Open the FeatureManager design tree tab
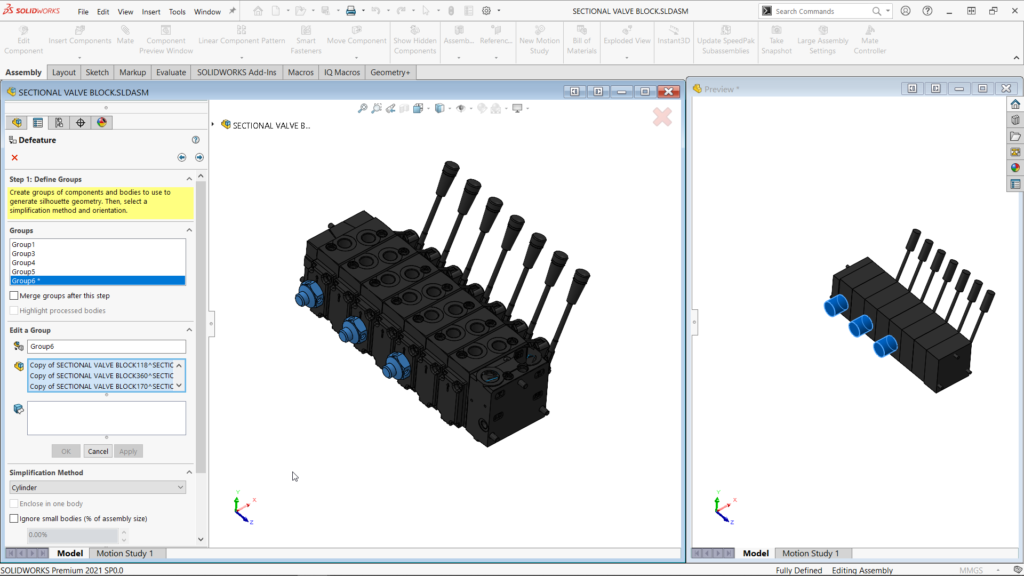Image resolution: width=1024 pixels, height=576 pixels. pos(17,123)
